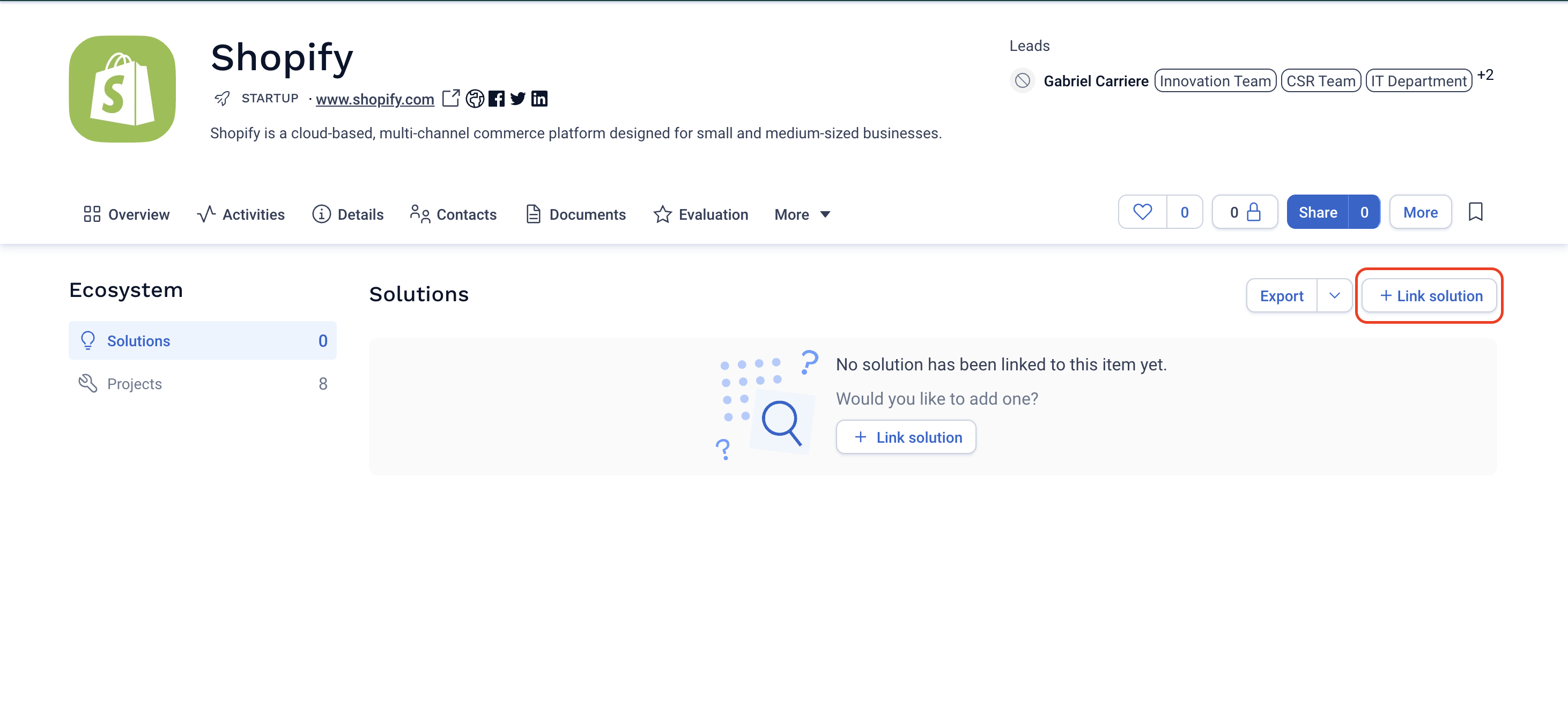Click the Activities pulse icon
1568x715 pixels.
pos(206,214)
